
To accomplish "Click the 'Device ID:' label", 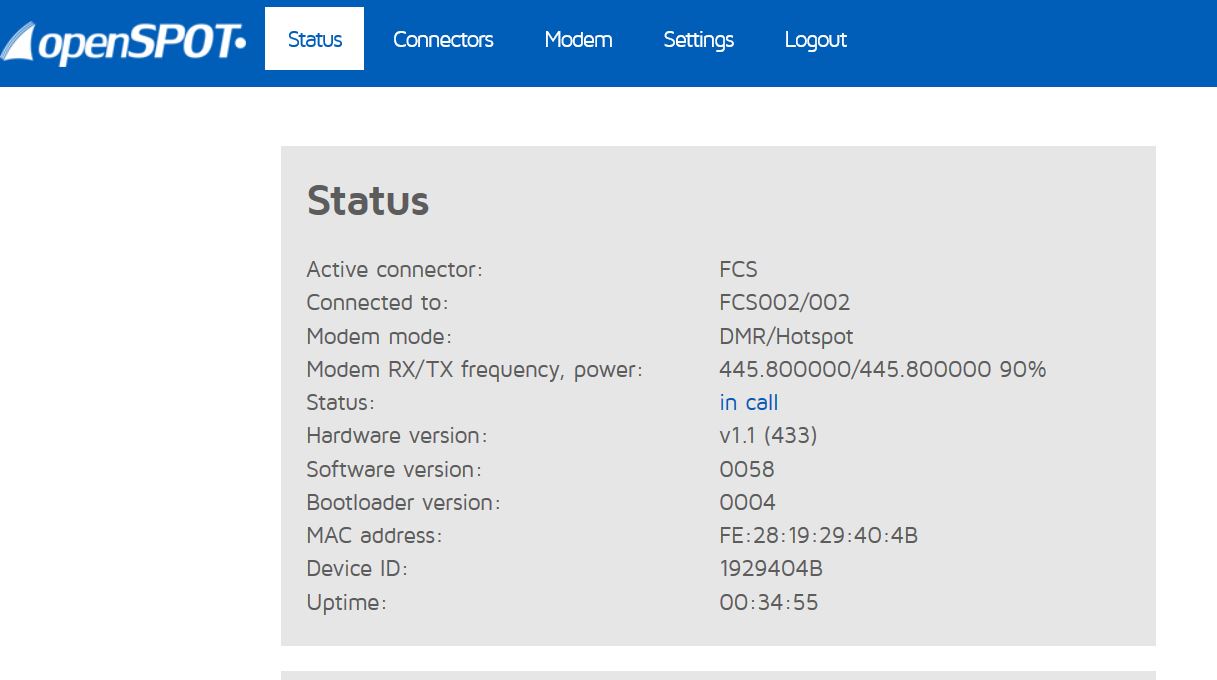I will tap(357, 568).
